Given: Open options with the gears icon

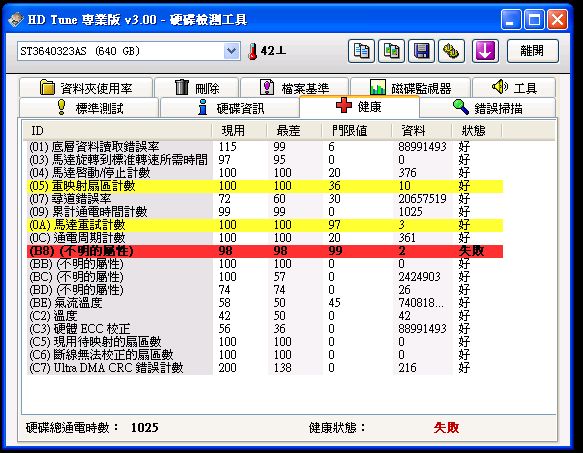Looking at the screenshot, I should click(451, 51).
